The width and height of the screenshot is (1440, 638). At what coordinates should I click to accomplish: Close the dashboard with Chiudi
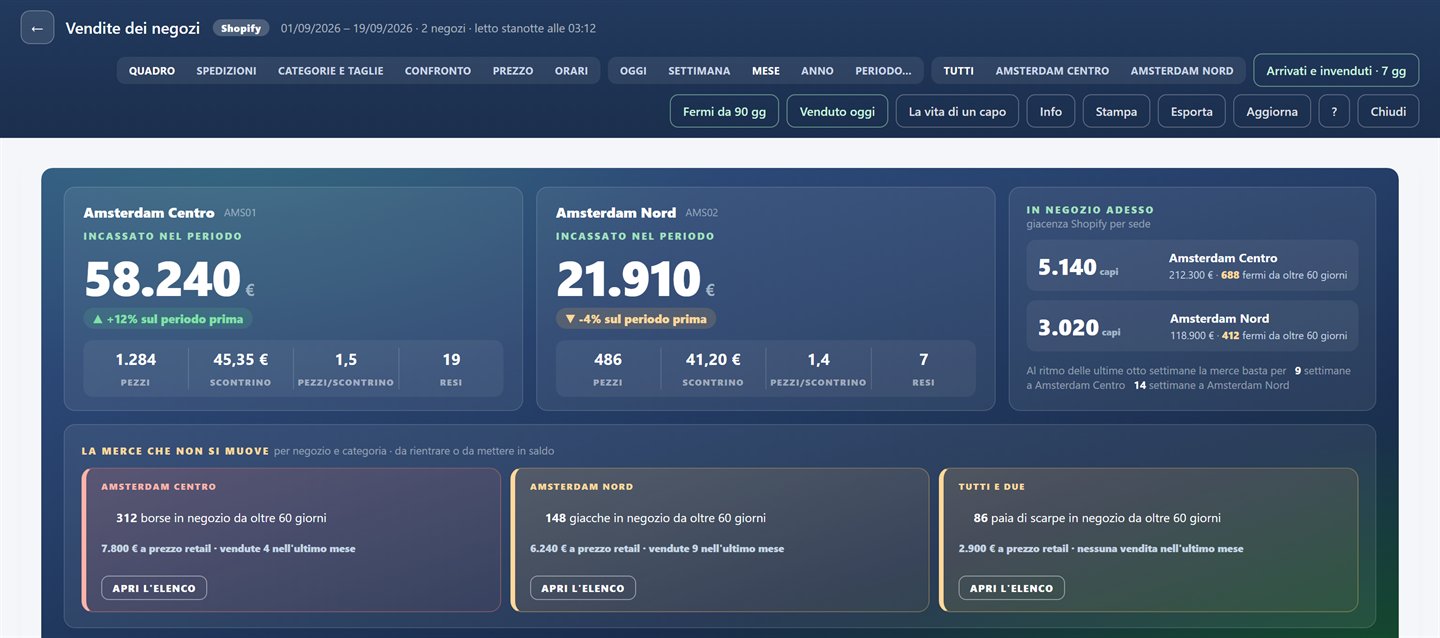[x=1388, y=111]
